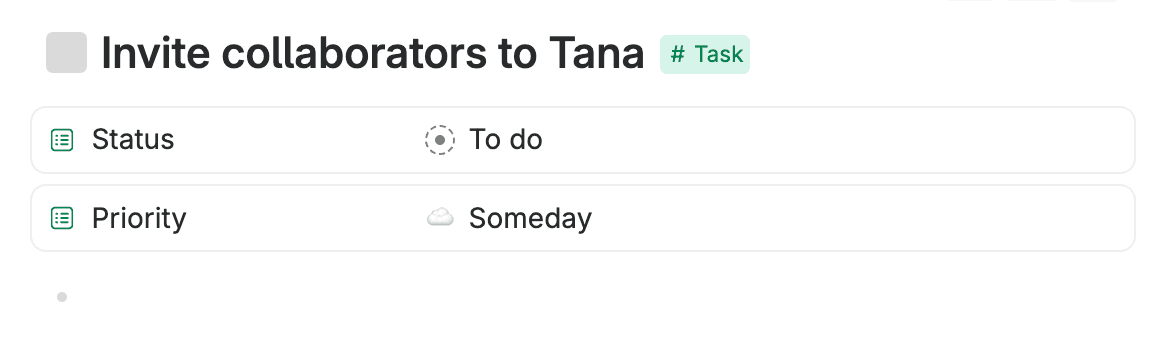Click the Status field name label
Viewport: 1168px width, 362px height.
133,140
